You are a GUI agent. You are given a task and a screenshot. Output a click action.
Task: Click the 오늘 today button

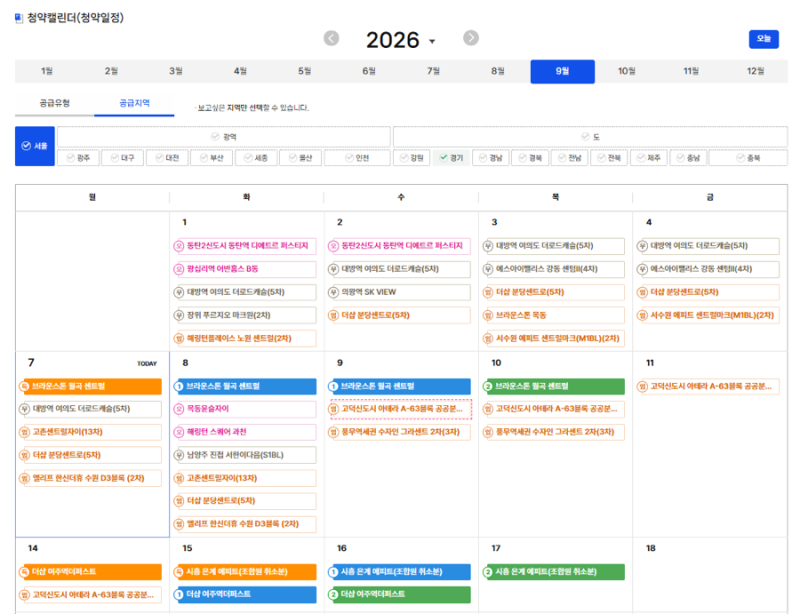click(x=763, y=39)
